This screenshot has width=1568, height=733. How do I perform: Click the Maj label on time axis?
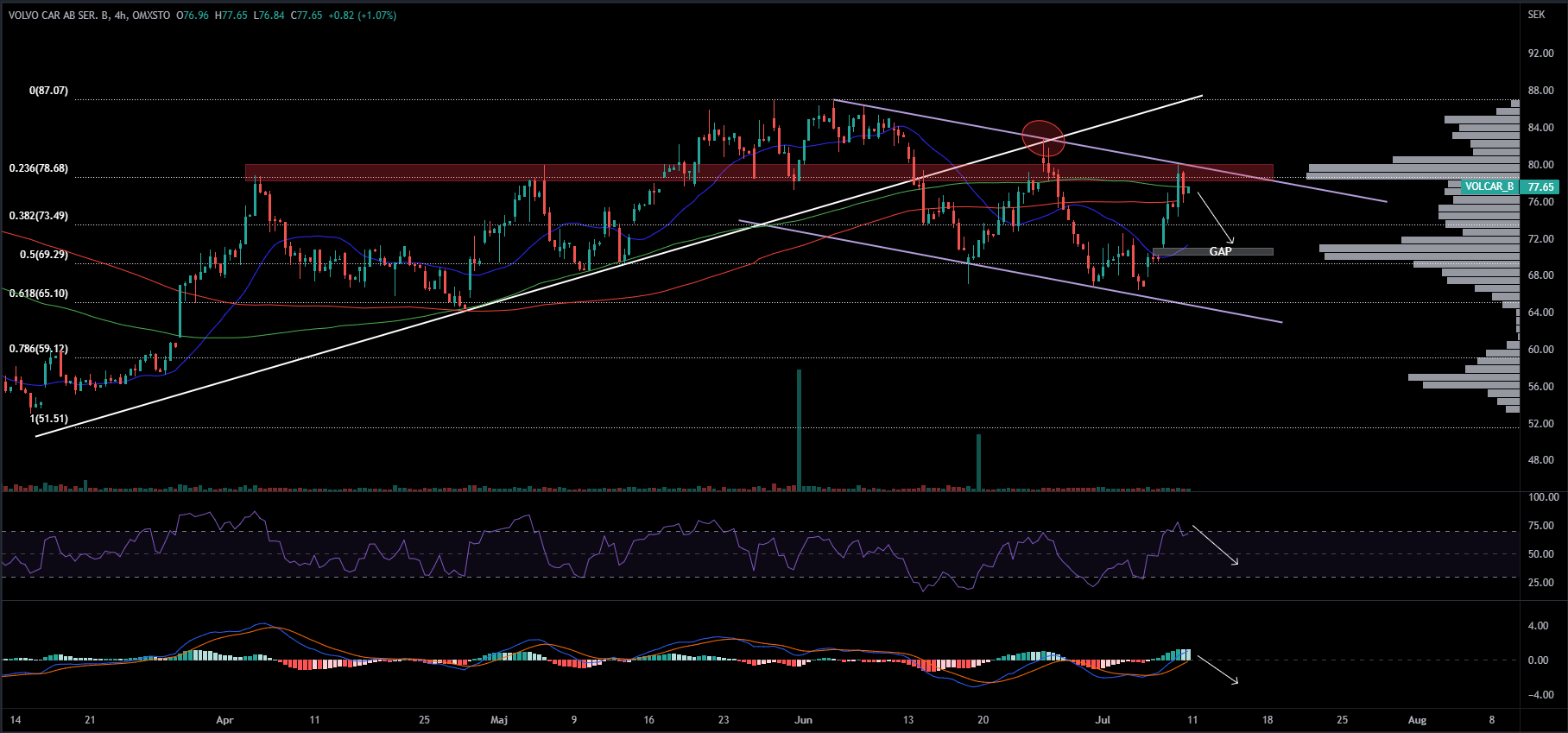499,720
